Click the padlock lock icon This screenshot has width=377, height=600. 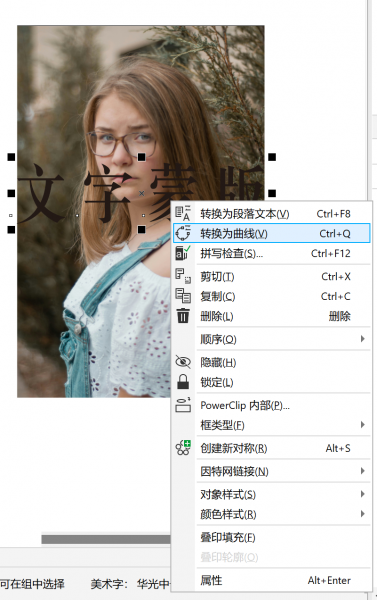[183, 382]
